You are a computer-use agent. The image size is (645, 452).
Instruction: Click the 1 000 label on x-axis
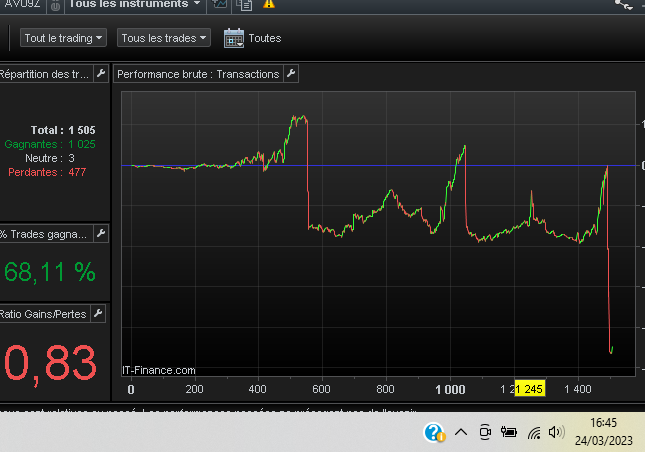(450, 389)
